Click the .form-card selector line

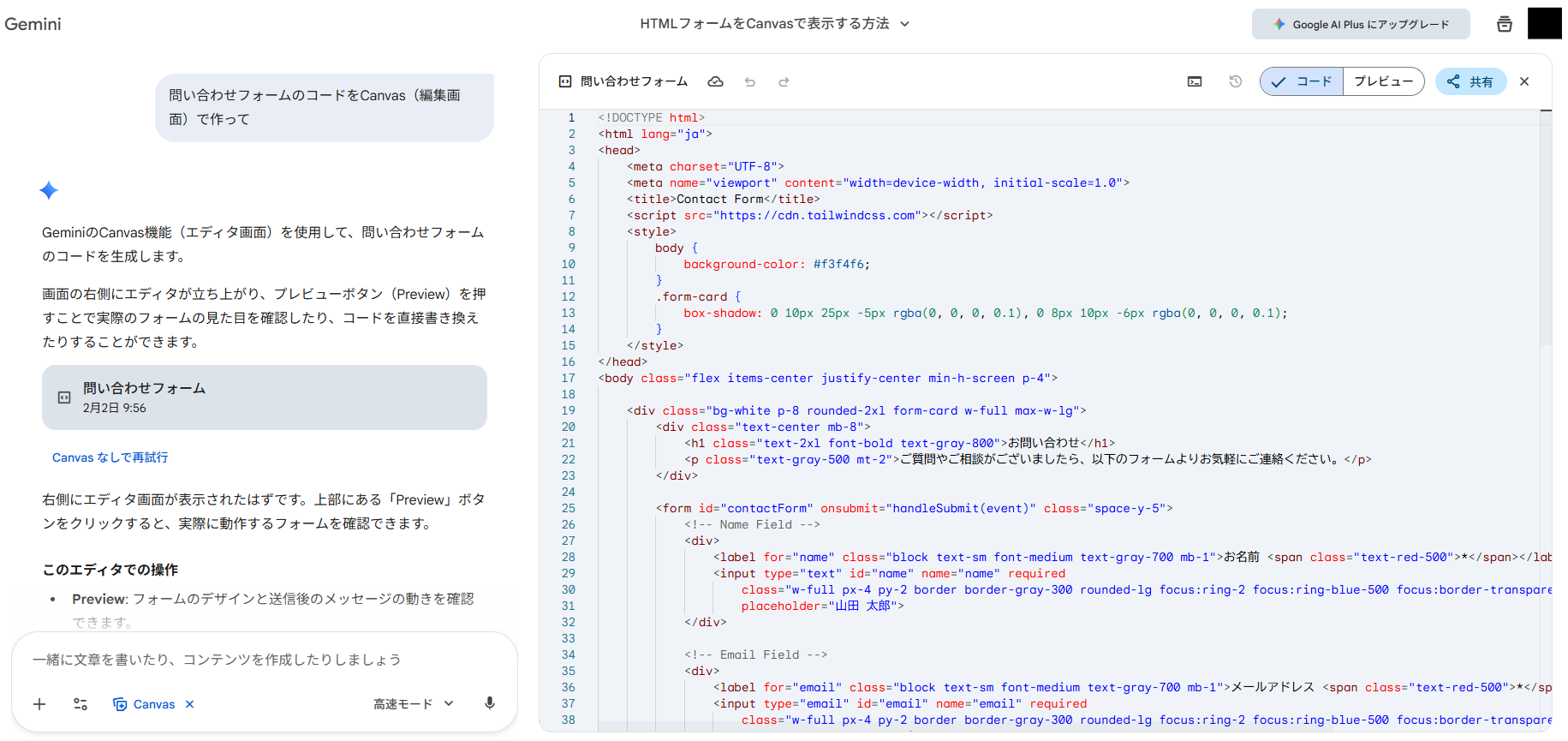[x=698, y=296]
